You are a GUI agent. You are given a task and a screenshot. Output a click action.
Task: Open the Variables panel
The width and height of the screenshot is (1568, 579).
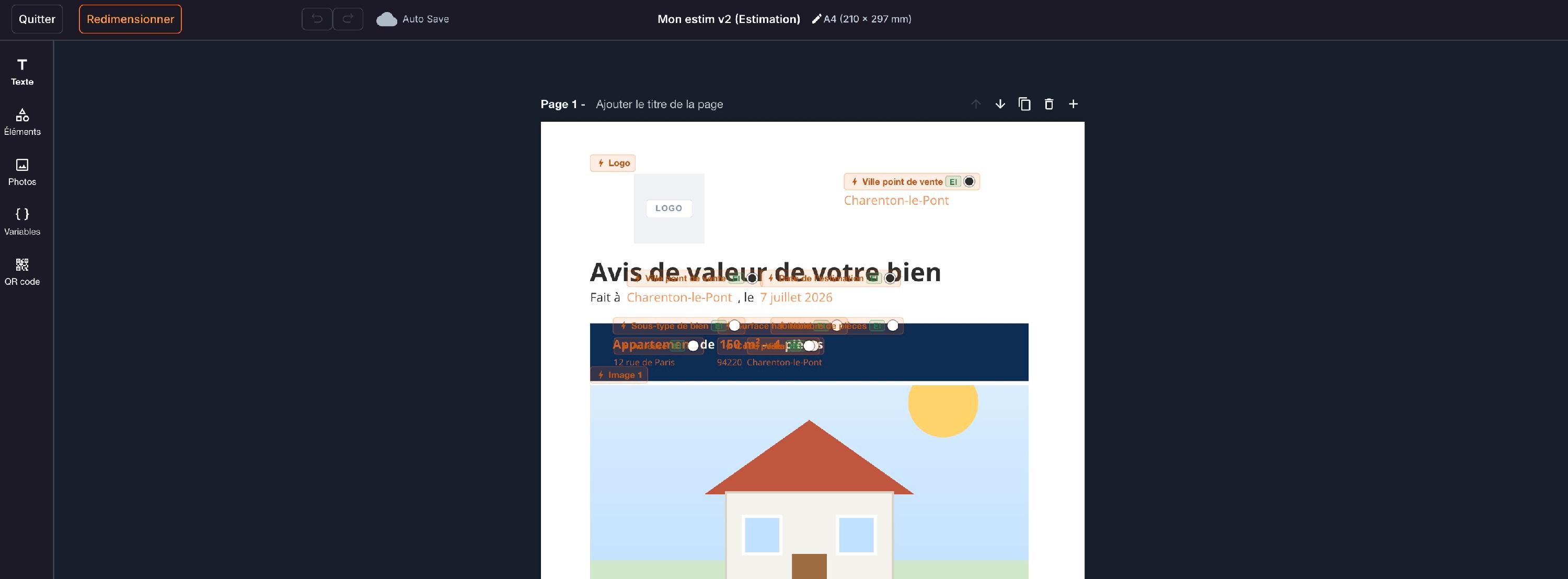coord(22,222)
